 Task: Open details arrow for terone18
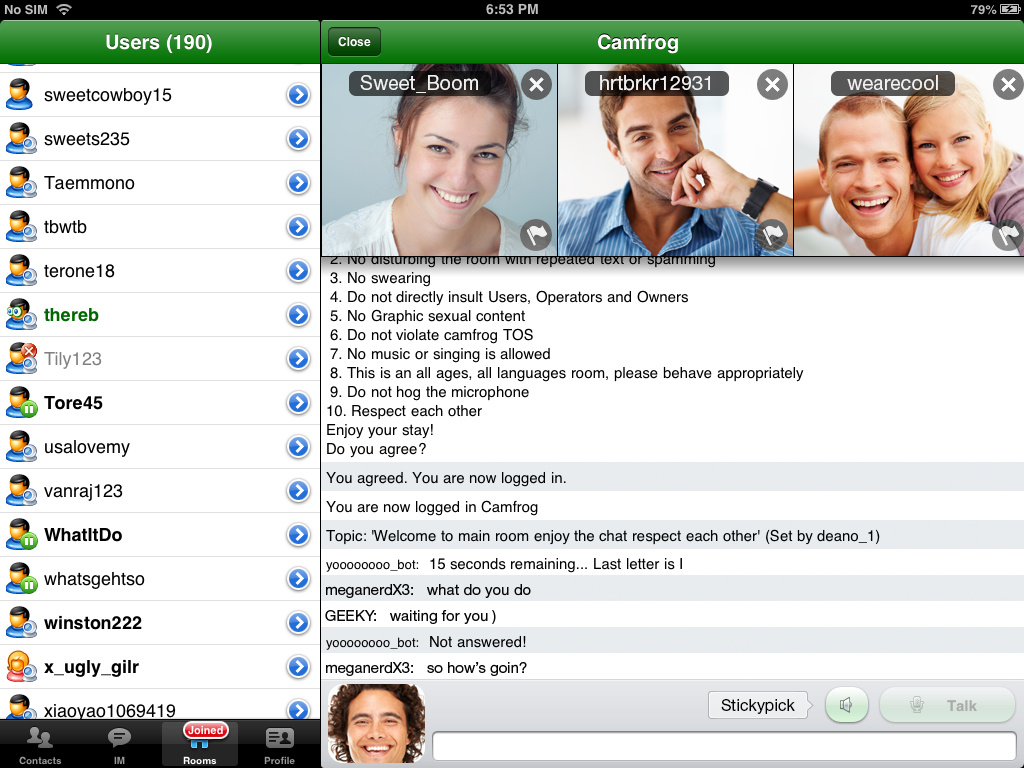point(298,270)
